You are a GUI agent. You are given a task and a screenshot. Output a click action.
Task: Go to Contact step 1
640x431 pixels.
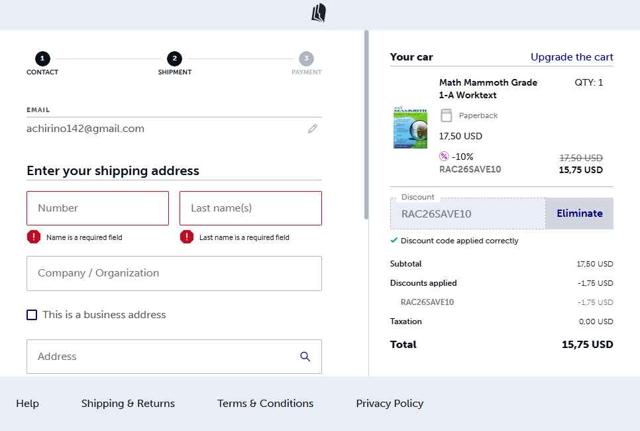[x=42, y=59]
